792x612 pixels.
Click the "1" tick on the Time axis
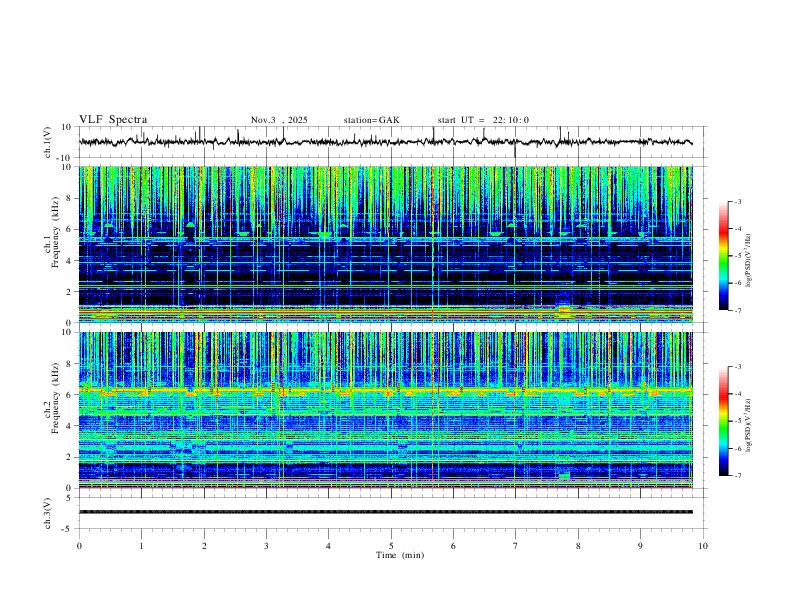pyautogui.click(x=141, y=546)
